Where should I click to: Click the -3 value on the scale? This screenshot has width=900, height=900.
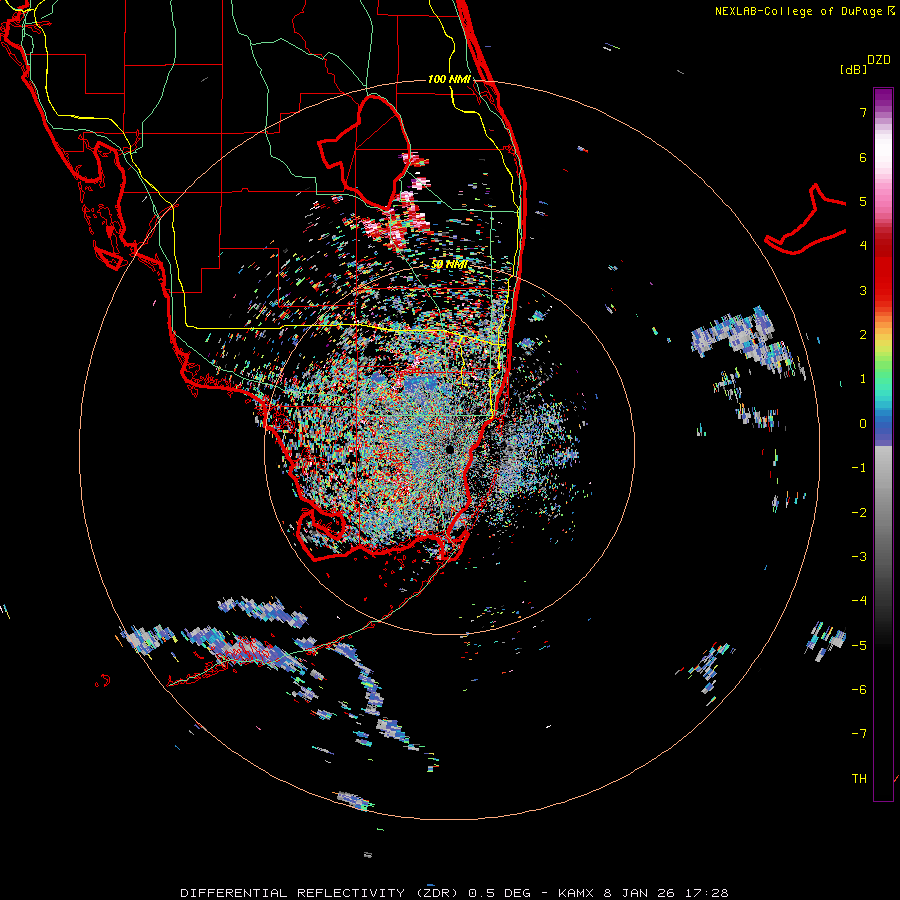(x=859, y=557)
